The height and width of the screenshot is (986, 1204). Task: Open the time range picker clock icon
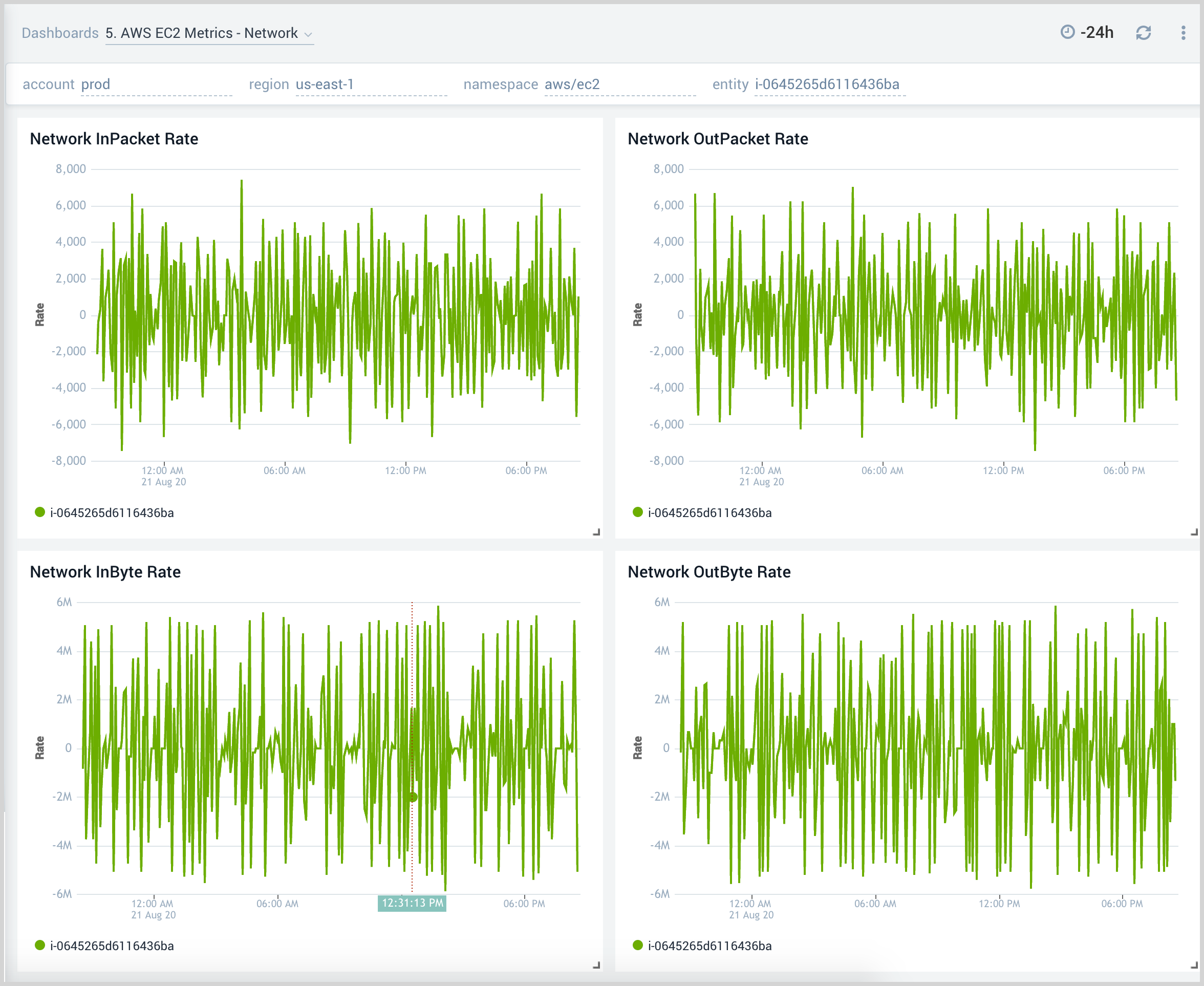1067,32
